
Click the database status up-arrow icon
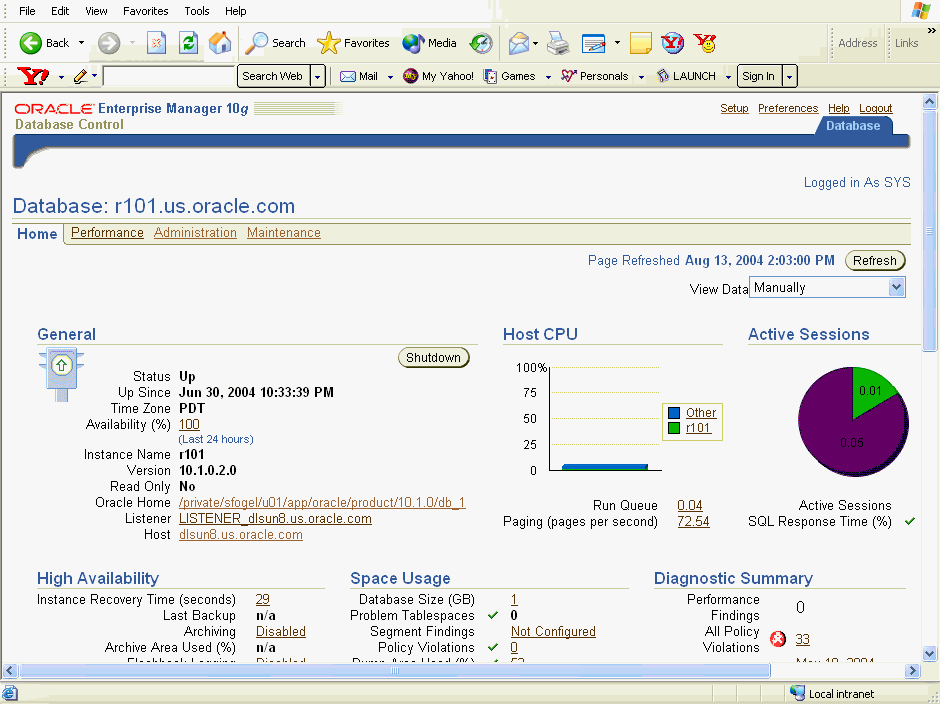tap(60, 366)
